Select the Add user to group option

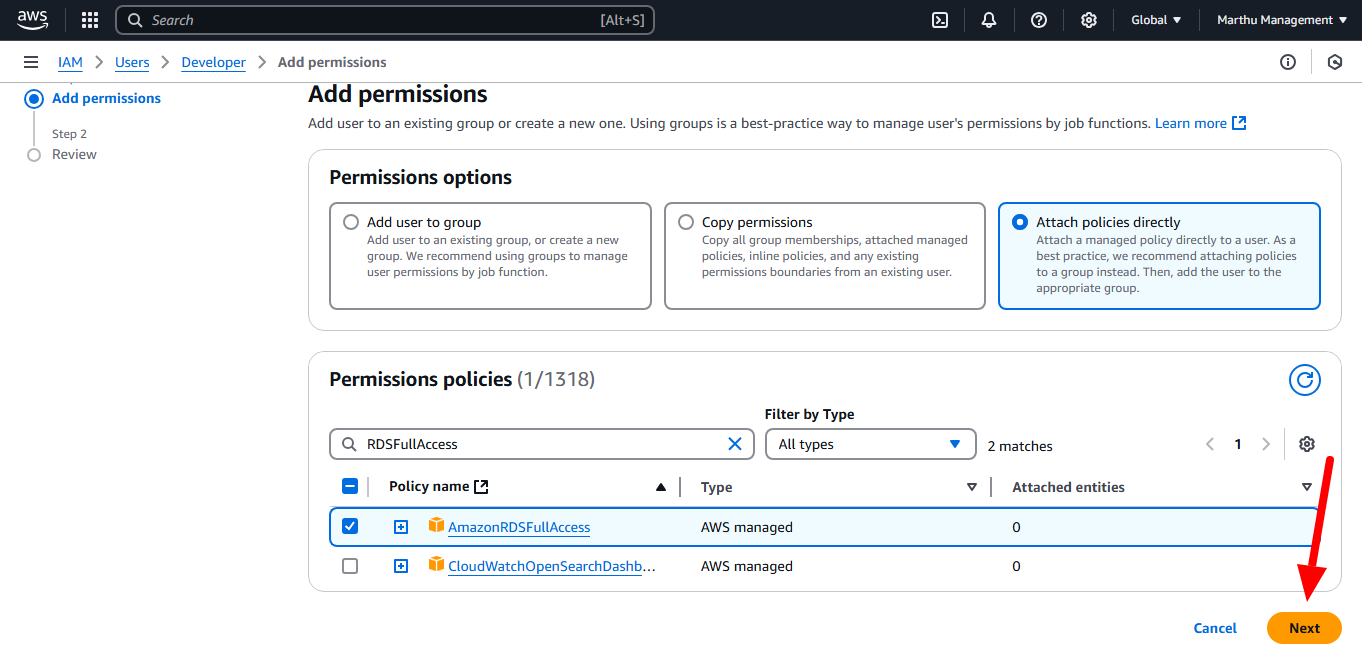351,222
